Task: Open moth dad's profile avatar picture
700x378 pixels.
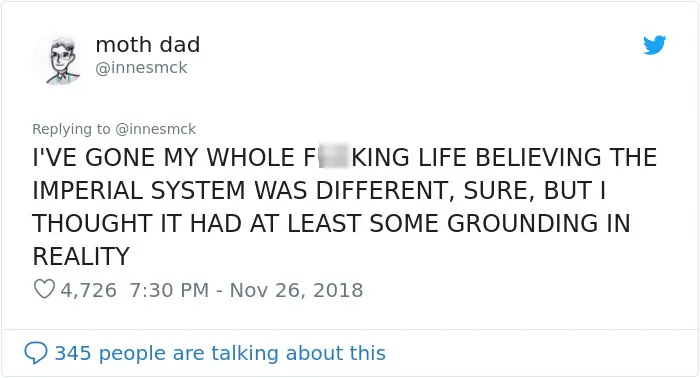Action: pyautogui.click(x=62, y=60)
